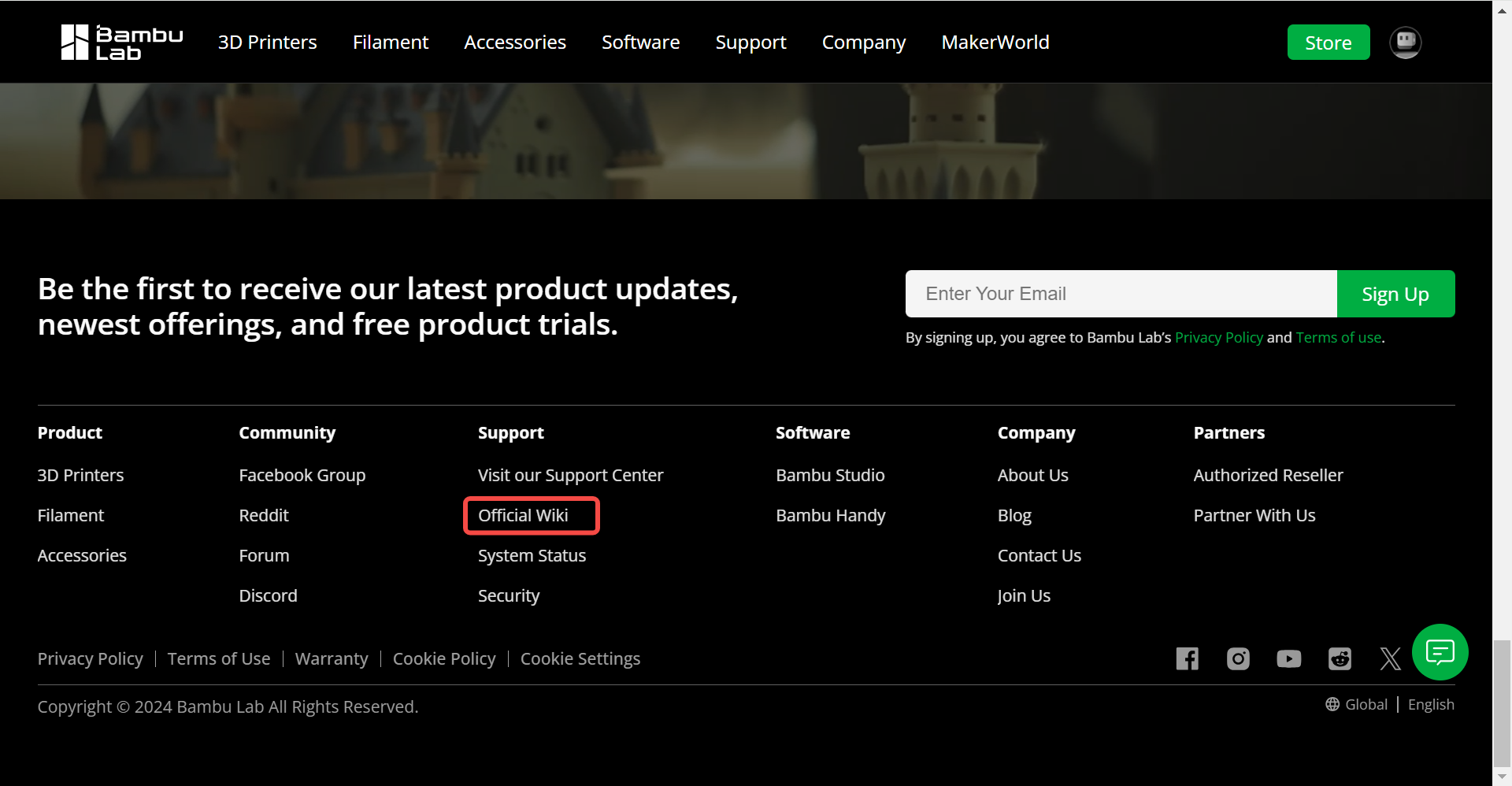Screen dimensions: 1512x786
Task: Open the Cookie Policy link
Action: point(444,658)
